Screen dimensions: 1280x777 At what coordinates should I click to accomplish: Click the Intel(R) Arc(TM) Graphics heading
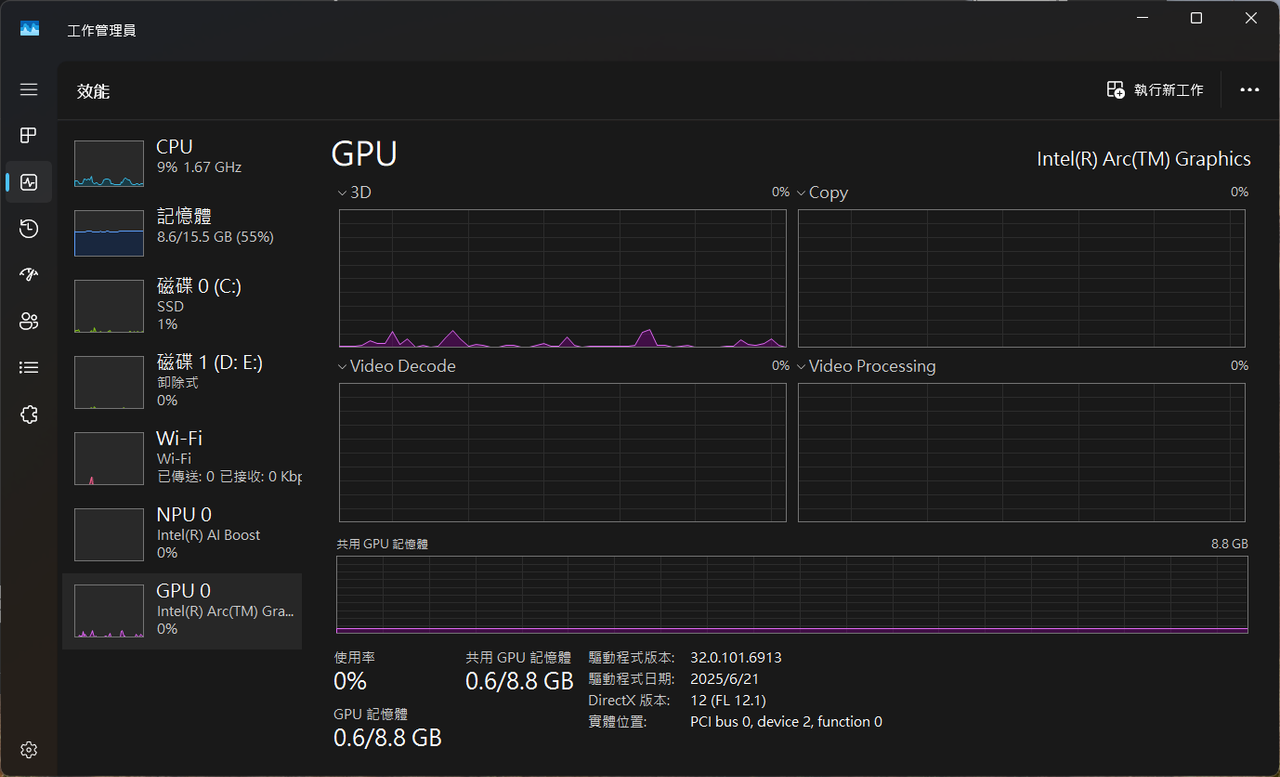1143,159
